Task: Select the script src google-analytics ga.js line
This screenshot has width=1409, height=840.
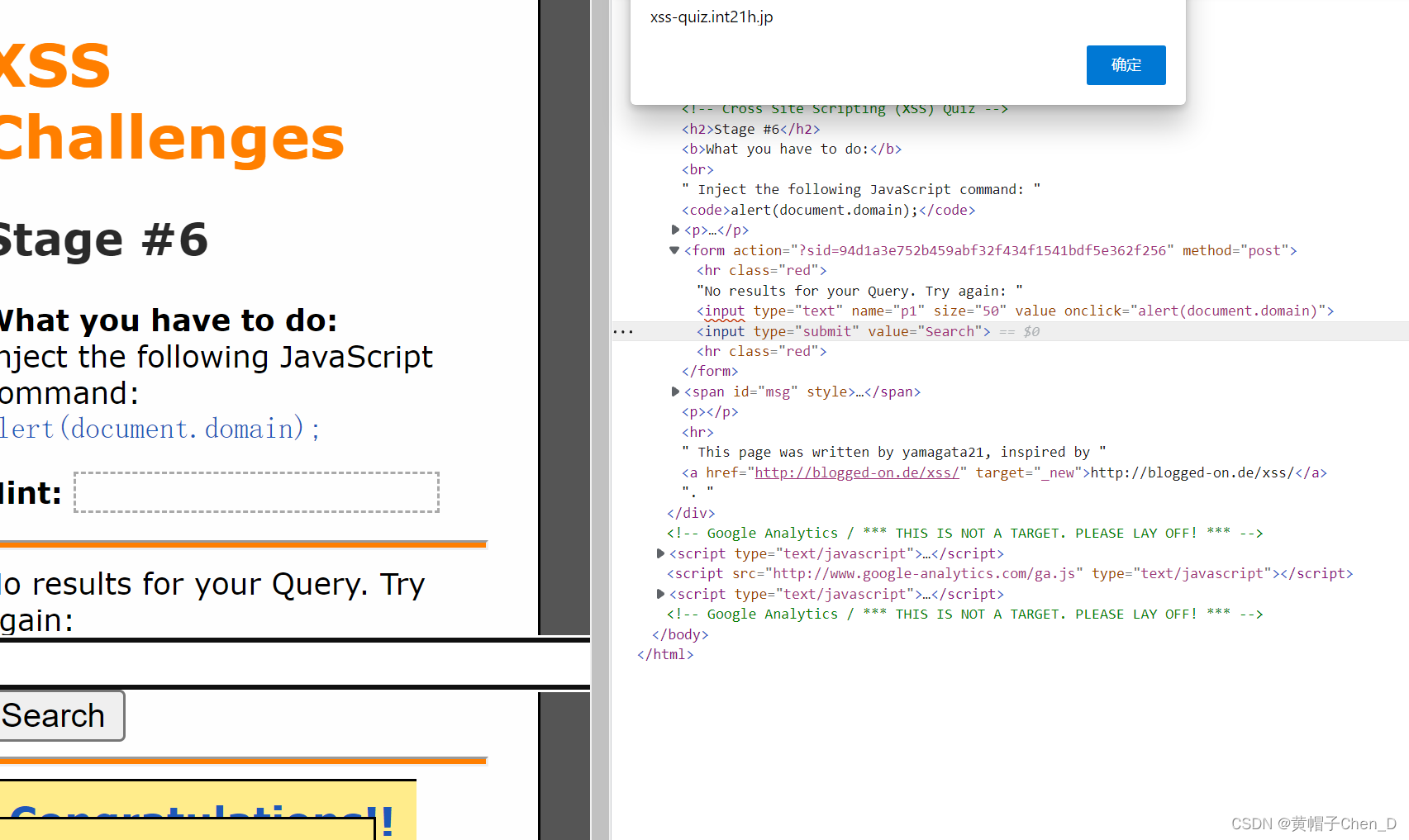Action: coord(1010,573)
